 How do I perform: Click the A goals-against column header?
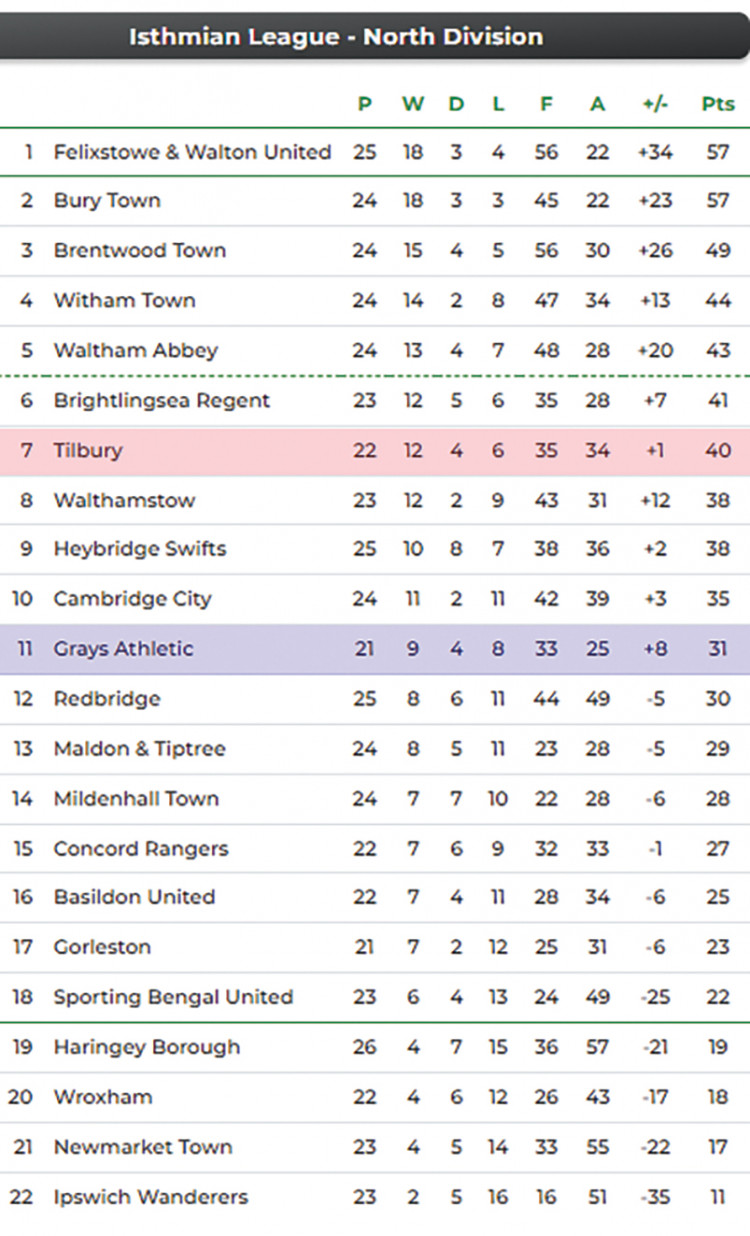click(x=597, y=103)
